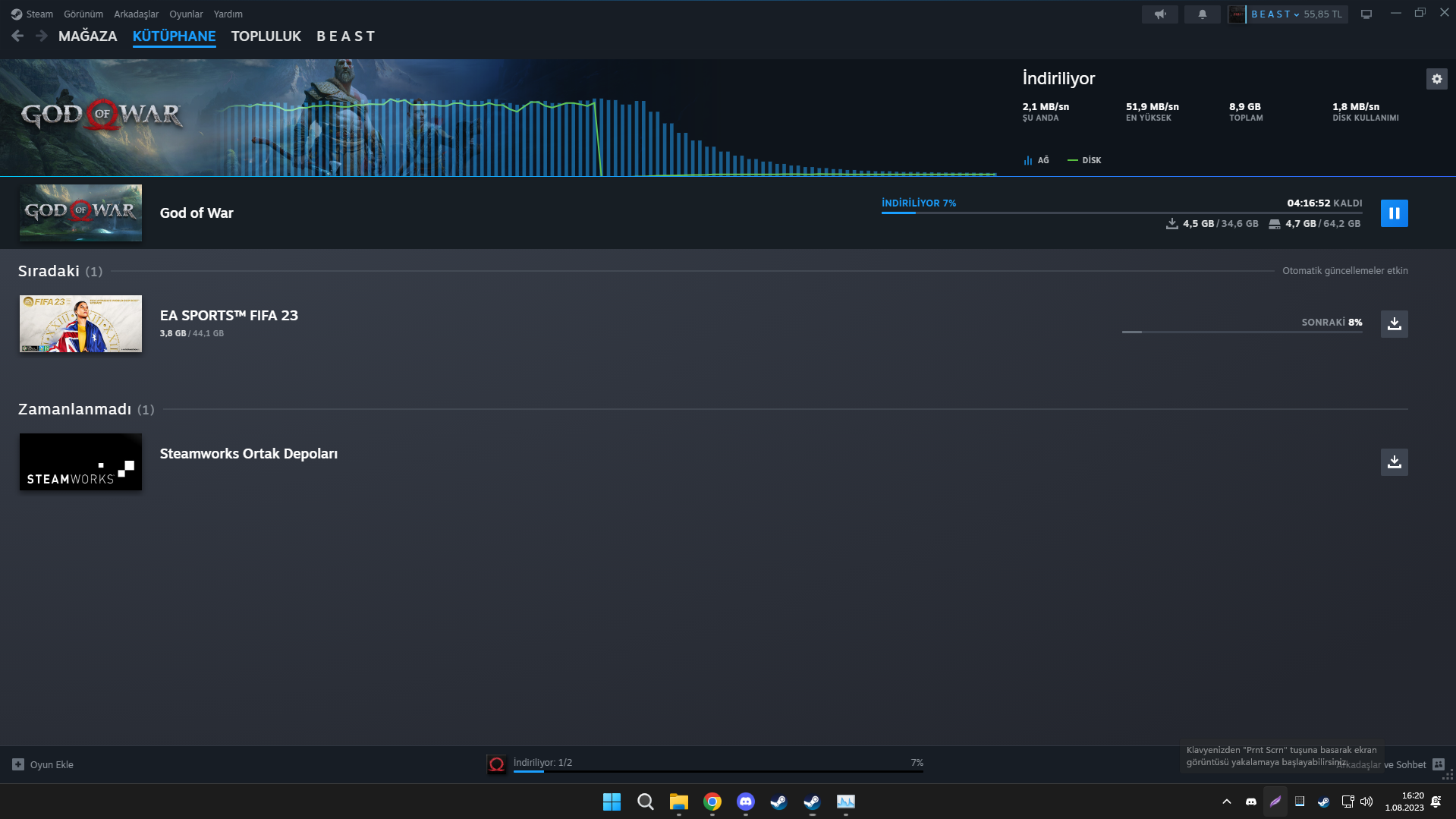Viewport: 1456px width, 819px height.
Task: Click the İNDİRİLİYOR 7% status label
Action: (919, 203)
